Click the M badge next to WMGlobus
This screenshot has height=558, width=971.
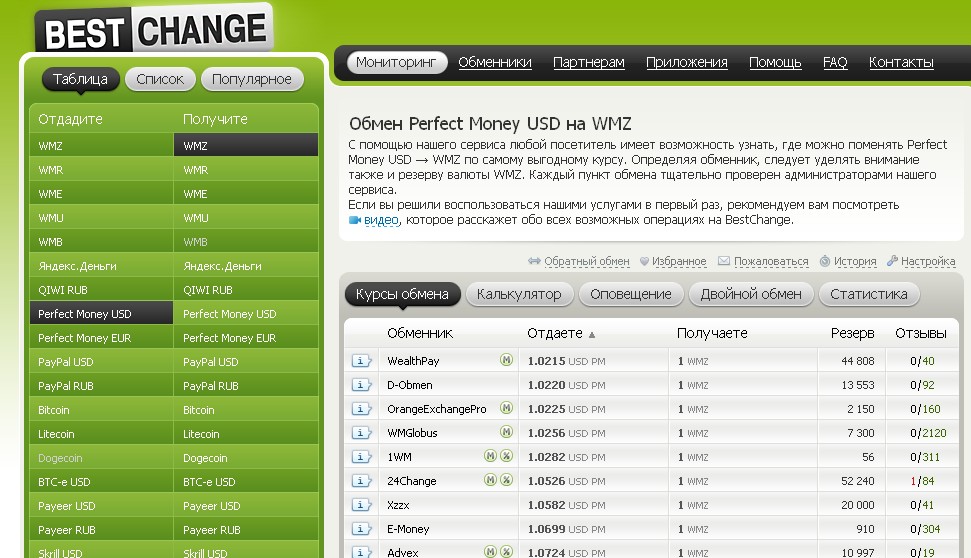(507, 432)
